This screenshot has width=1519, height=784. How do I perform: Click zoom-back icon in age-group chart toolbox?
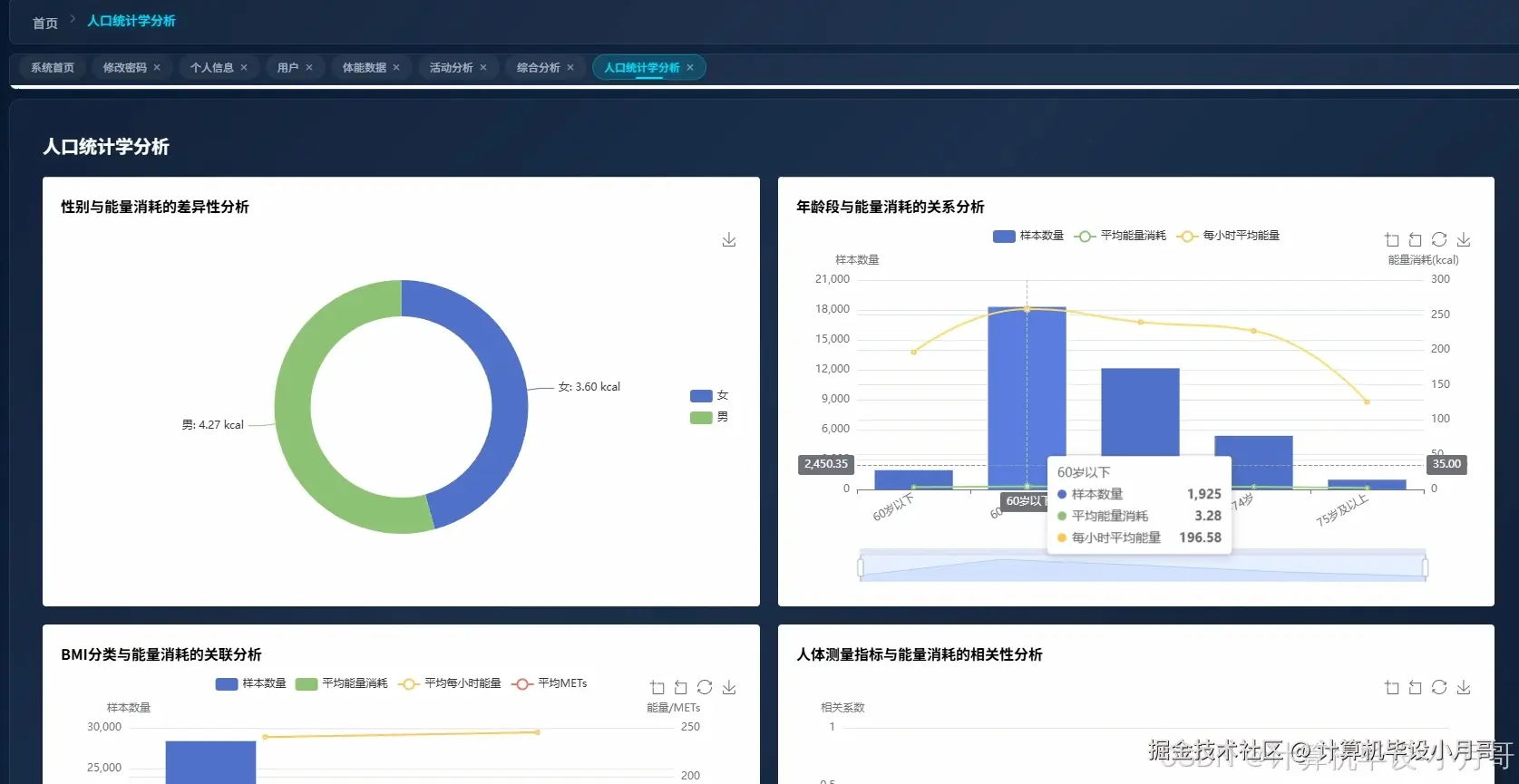(1416, 240)
